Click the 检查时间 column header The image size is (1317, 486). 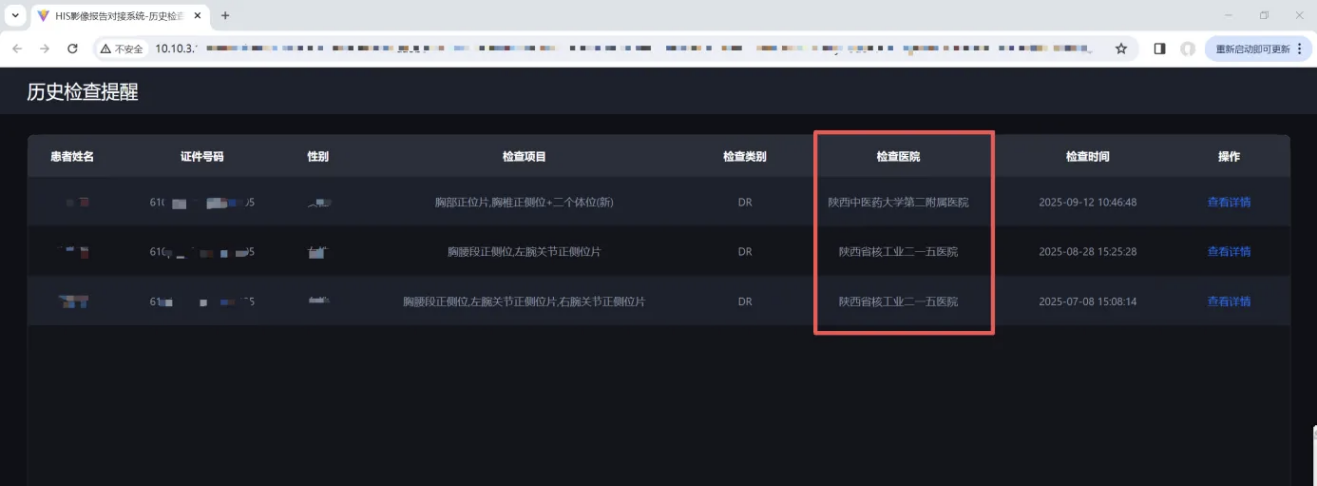click(1087, 157)
